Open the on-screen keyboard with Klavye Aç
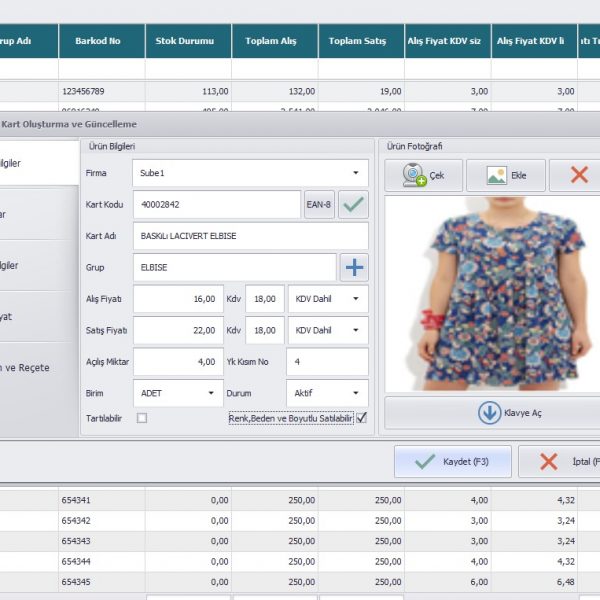 [x=492, y=413]
